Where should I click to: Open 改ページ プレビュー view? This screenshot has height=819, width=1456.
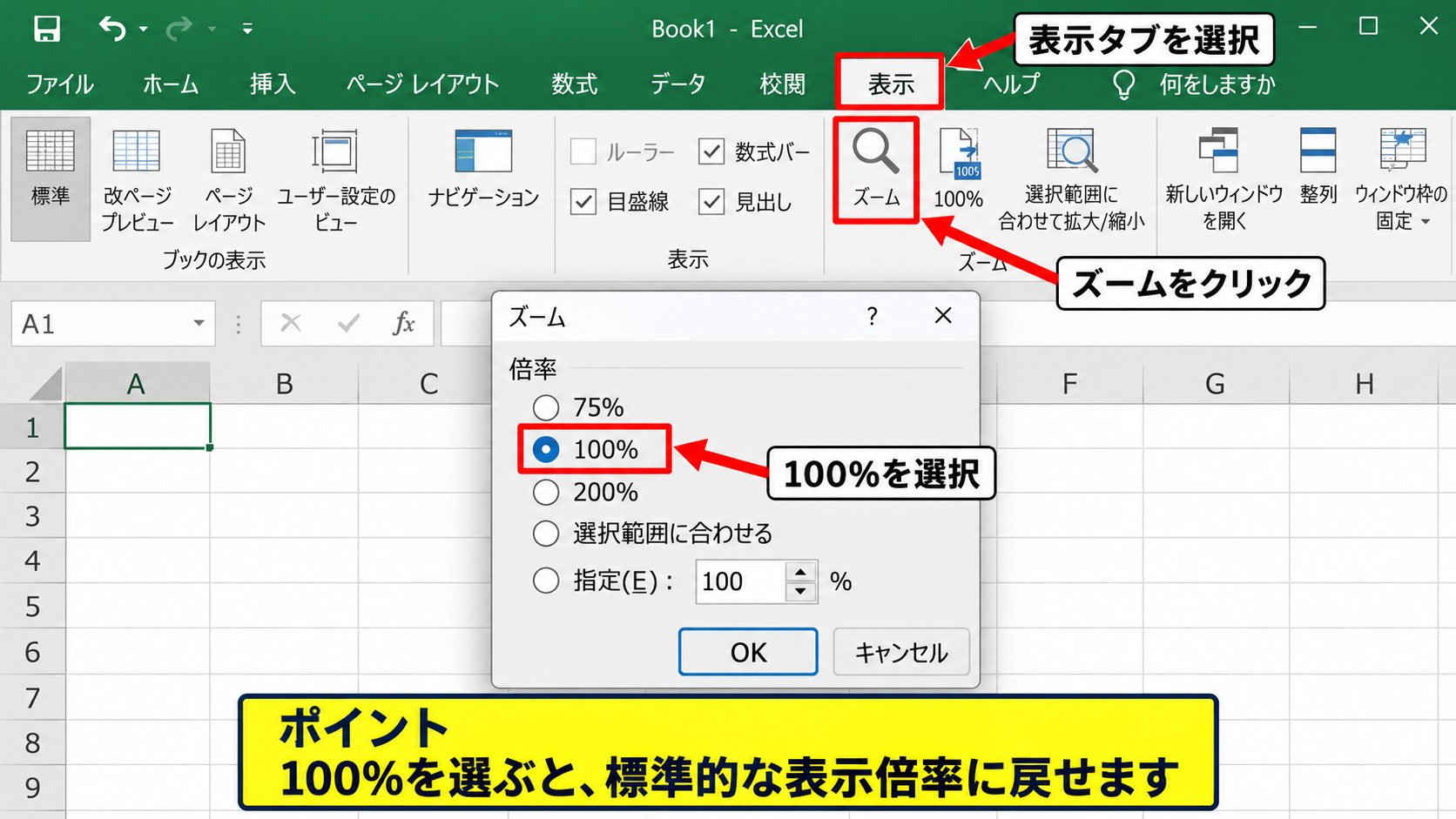[137, 180]
